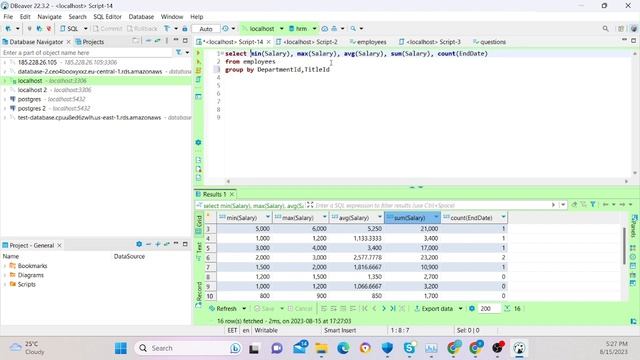
Task: Open min(Salary) column header dropdown
Action: [268, 217]
